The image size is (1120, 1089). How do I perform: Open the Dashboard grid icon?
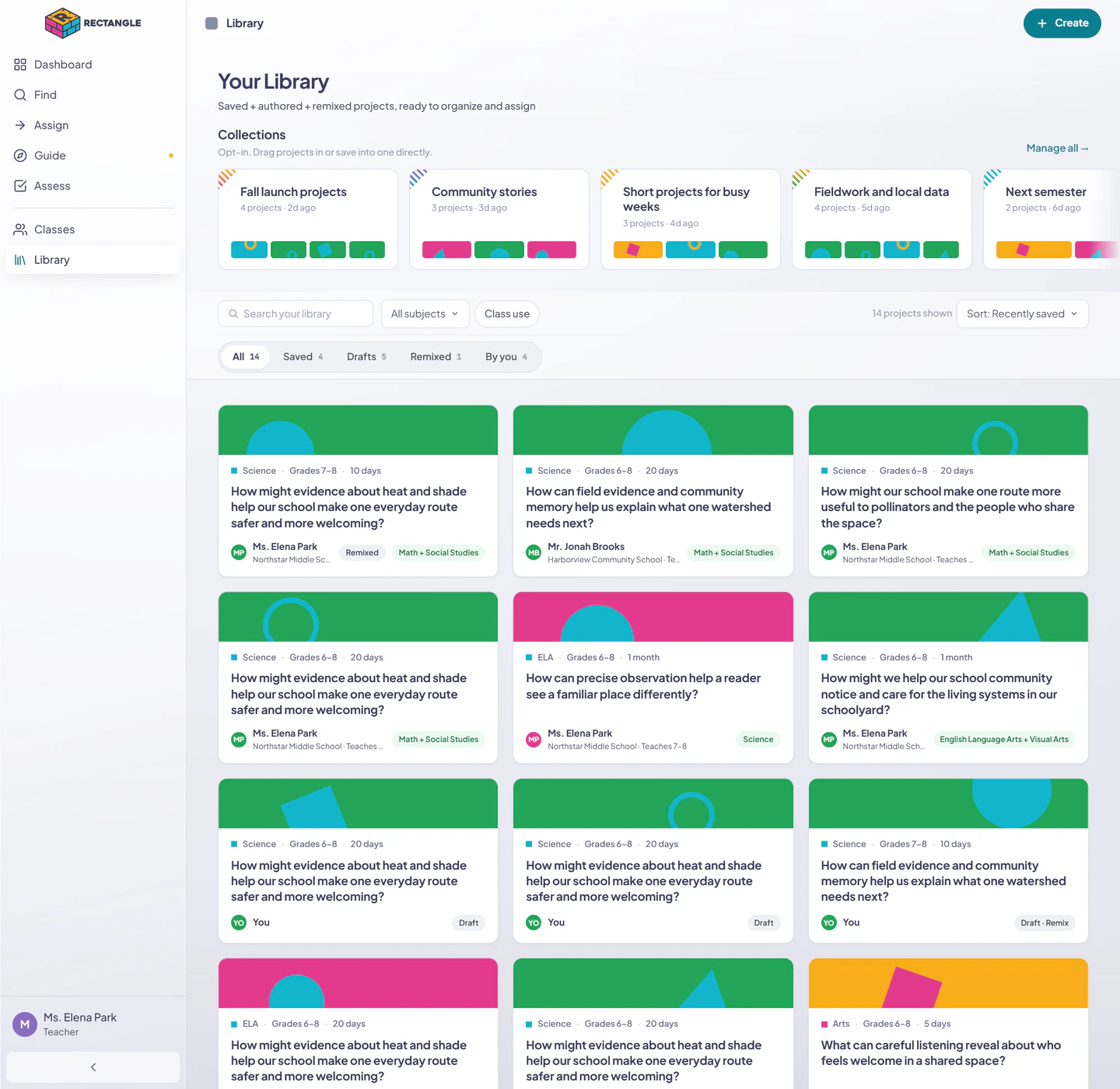click(20, 65)
